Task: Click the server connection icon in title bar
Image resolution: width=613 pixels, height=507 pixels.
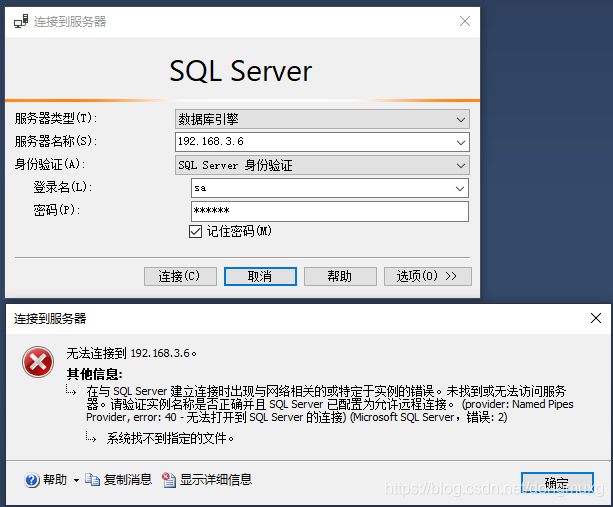Action: point(21,21)
